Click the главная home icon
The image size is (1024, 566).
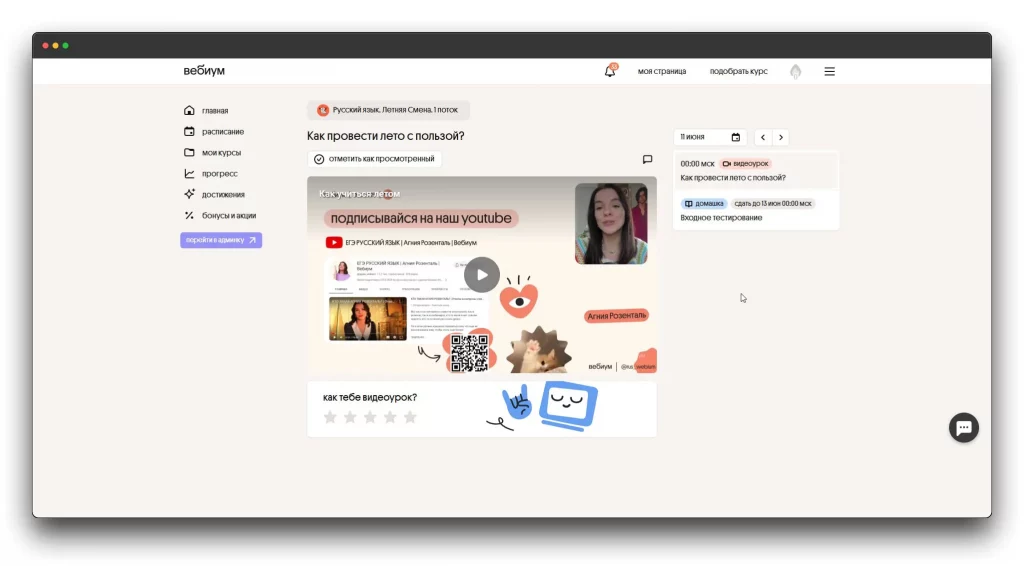(189, 110)
